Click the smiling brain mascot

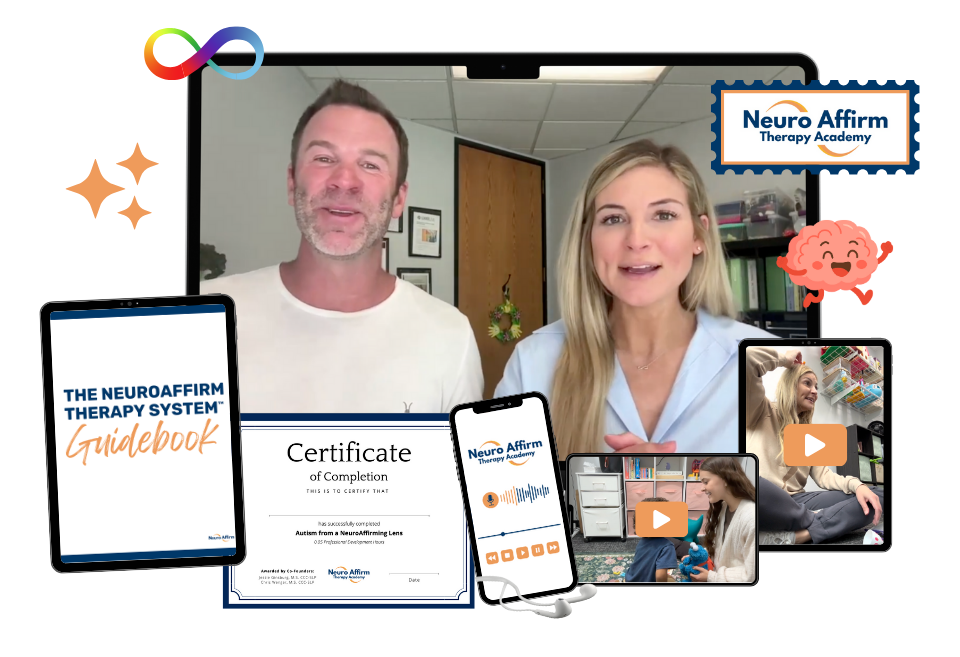tap(834, 262)
